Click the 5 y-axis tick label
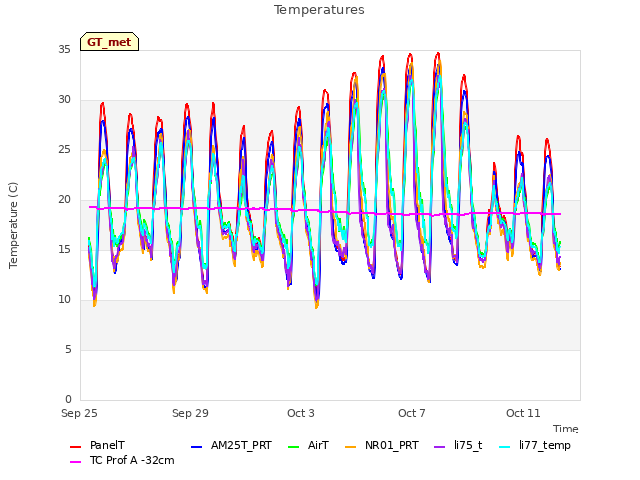 tap(68, 350)
